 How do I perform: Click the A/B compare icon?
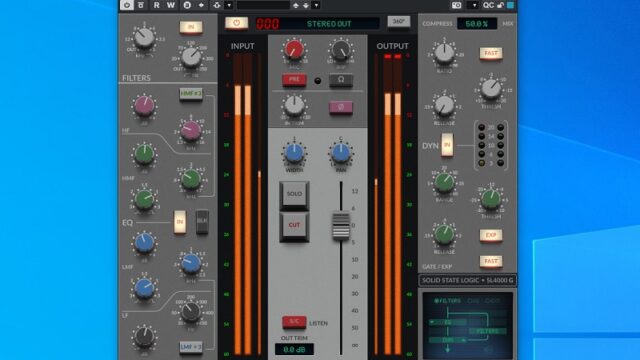tap(187, 5)
